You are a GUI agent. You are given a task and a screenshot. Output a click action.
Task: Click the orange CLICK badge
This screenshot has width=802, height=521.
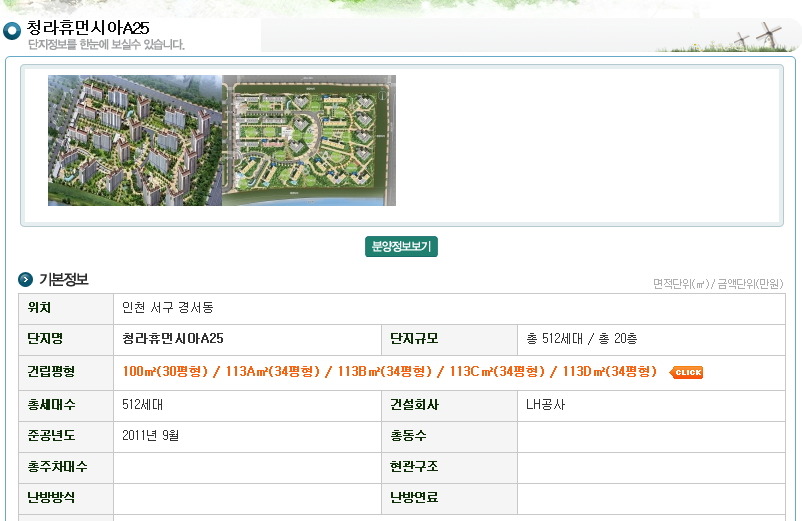(x=686, y=372)
